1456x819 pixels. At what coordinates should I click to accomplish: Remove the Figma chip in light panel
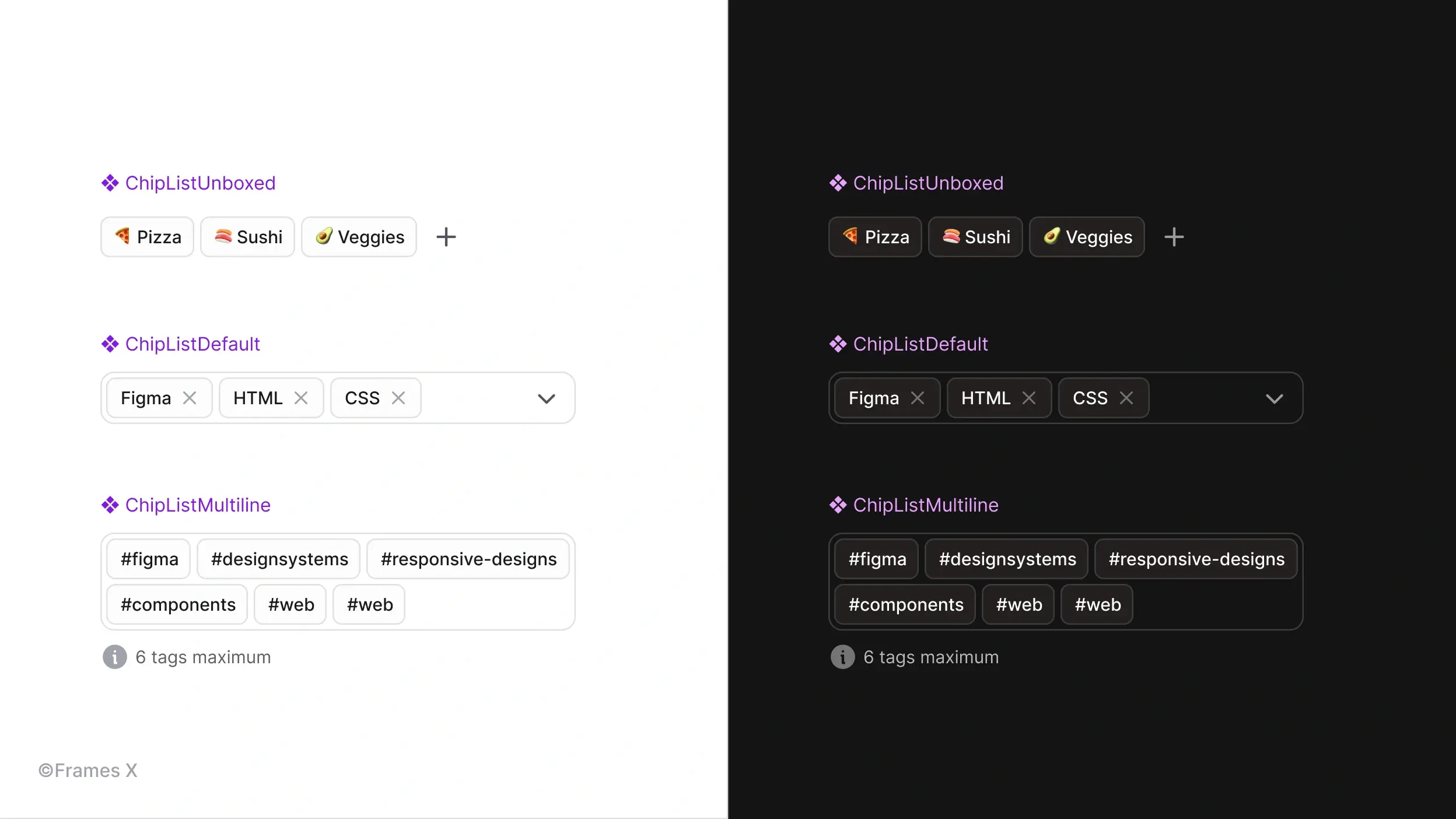[190, 398]
